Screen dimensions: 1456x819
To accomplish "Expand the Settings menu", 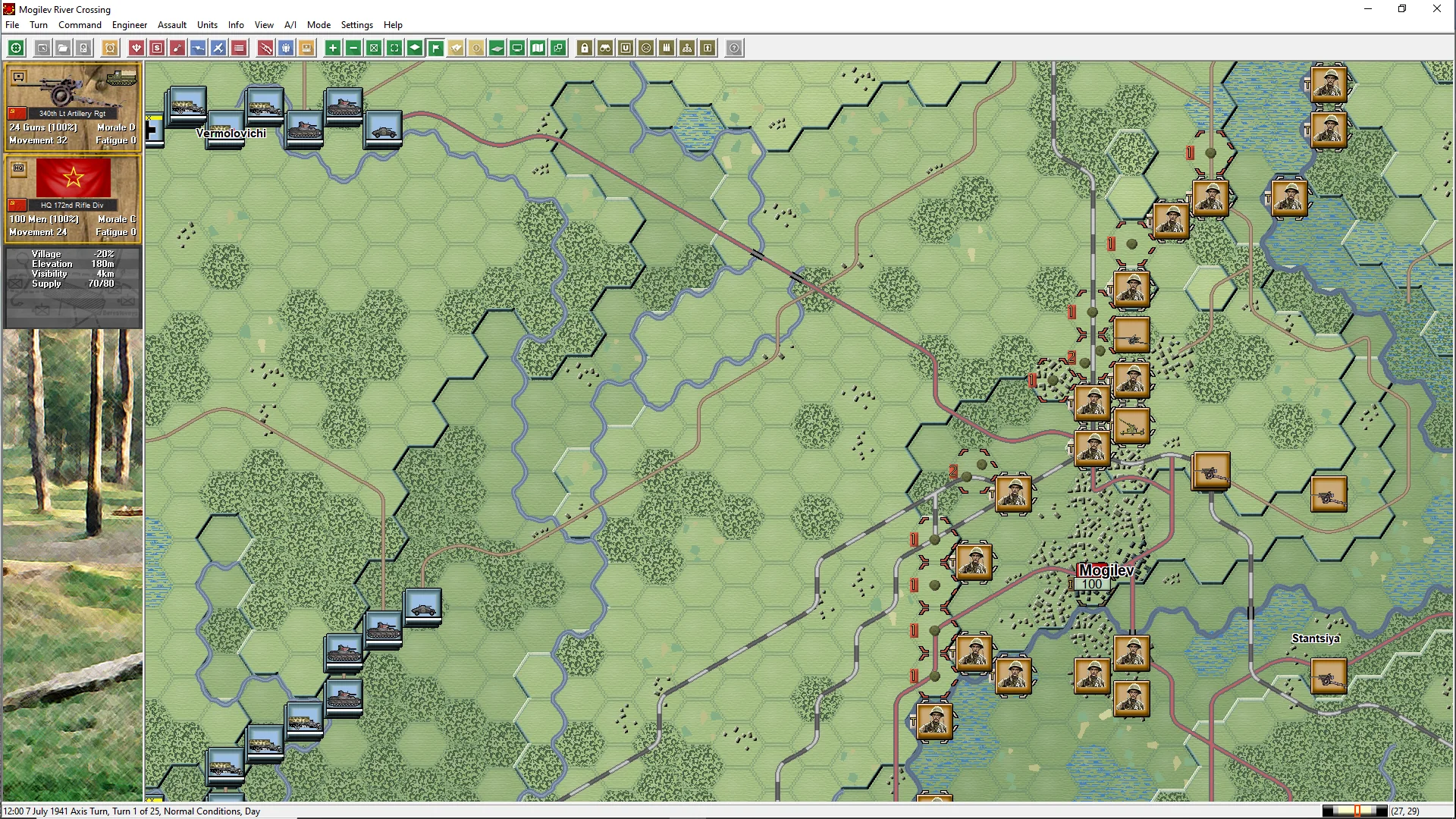I will pyautogui.click(x=356, y=25).
